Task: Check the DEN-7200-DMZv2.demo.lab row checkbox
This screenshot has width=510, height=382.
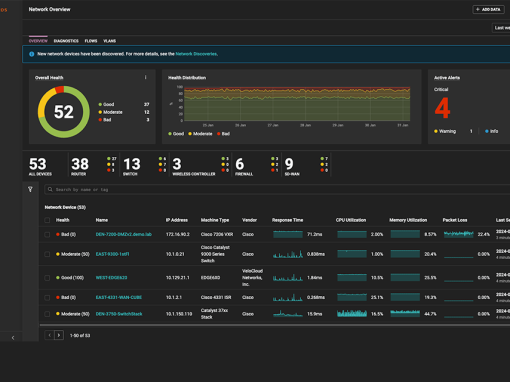Action: [47, 234]
